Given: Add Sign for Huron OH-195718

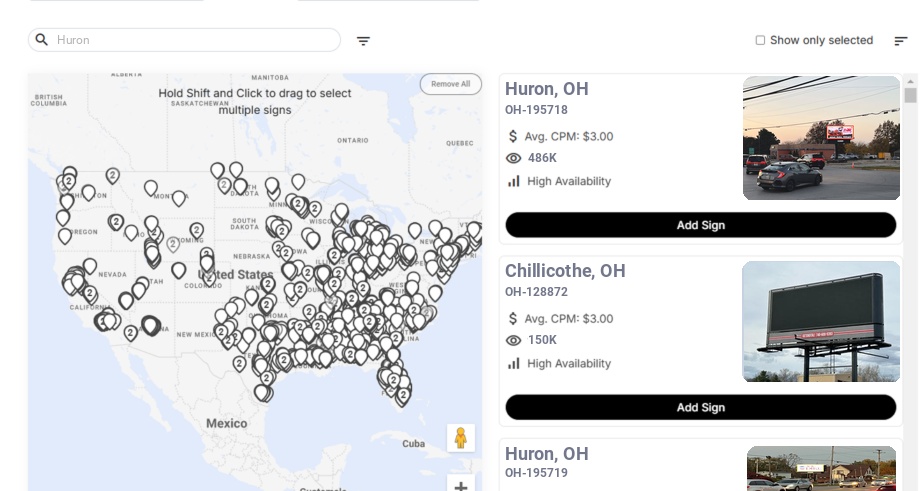Looking at the screenshot, I should [700, 225].
